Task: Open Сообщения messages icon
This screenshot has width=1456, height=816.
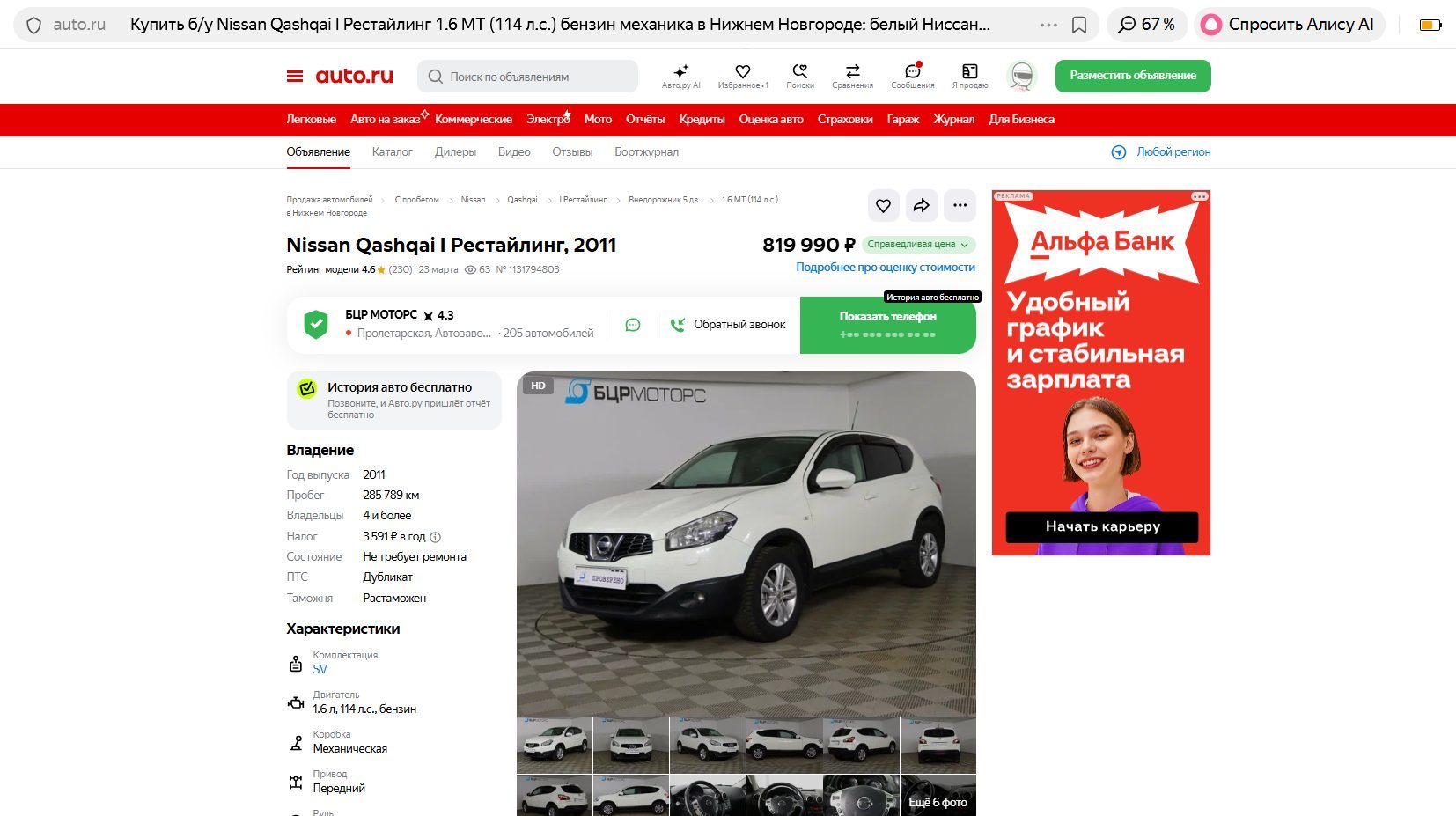Action: (x=912, y=77)
